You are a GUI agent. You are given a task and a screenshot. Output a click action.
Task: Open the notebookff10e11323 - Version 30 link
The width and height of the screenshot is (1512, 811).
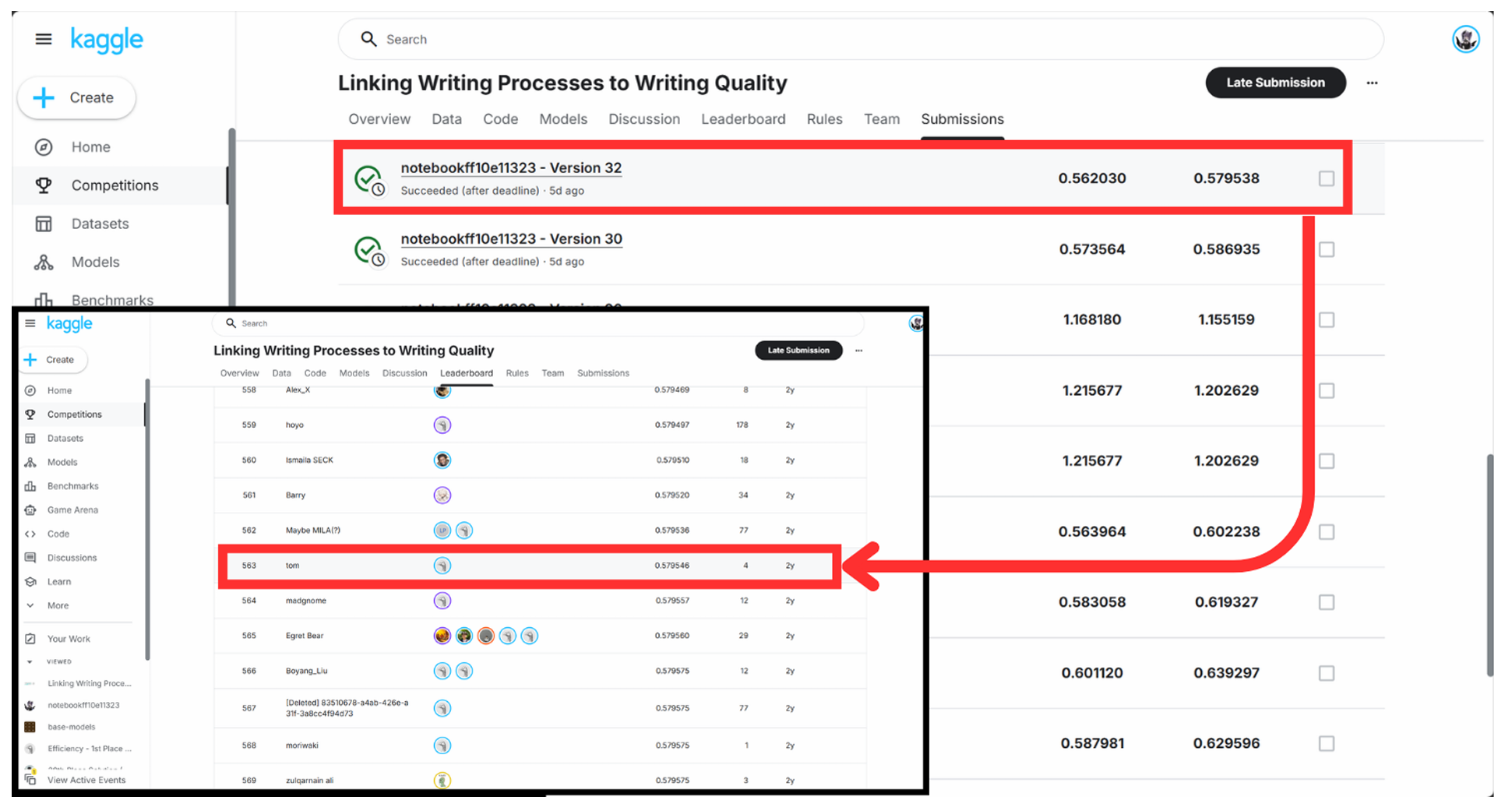[x=511, y=238]
